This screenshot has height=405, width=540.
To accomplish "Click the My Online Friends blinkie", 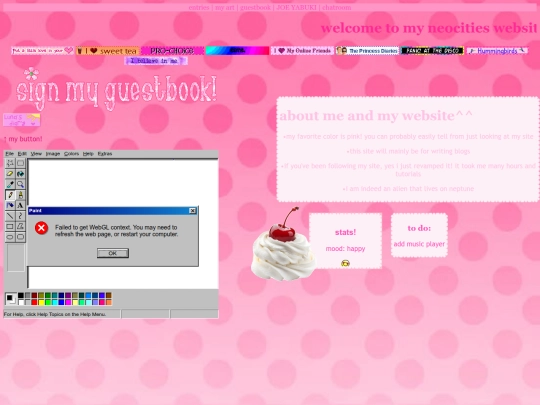I will [302, 51].
